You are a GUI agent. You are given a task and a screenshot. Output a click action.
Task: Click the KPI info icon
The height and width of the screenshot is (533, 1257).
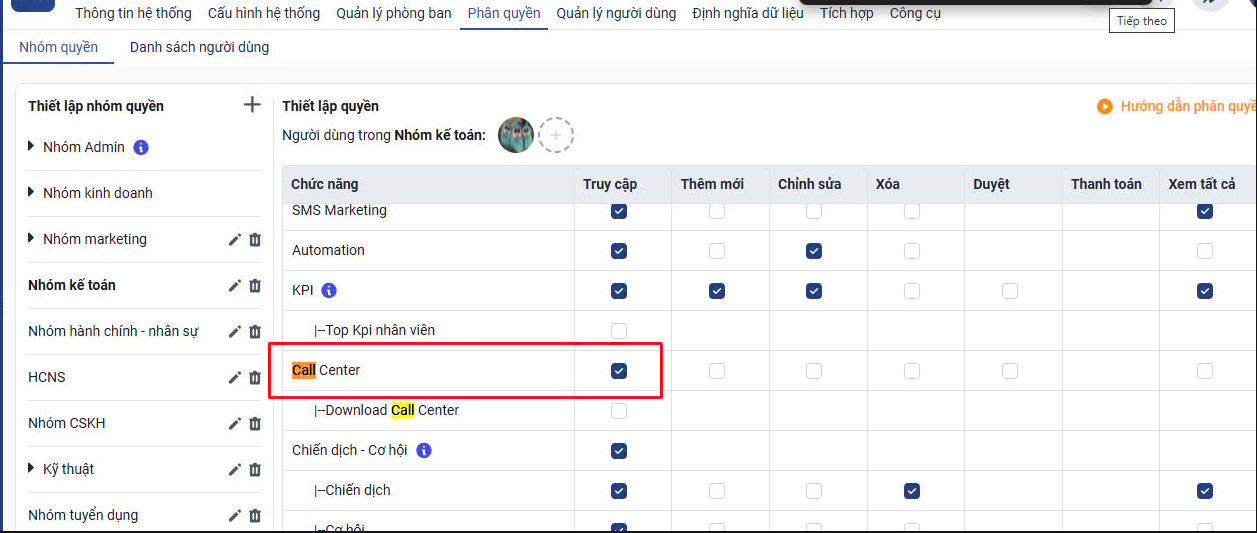(329, 291)
